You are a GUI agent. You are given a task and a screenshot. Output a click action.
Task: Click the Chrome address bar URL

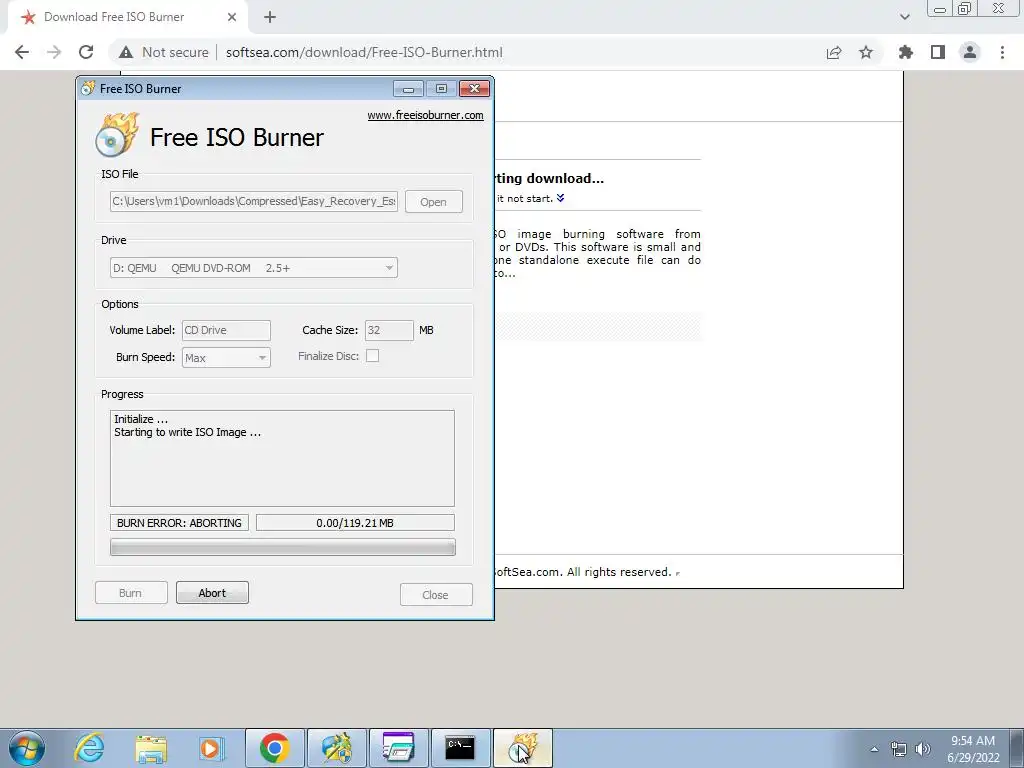click(364, 52)
